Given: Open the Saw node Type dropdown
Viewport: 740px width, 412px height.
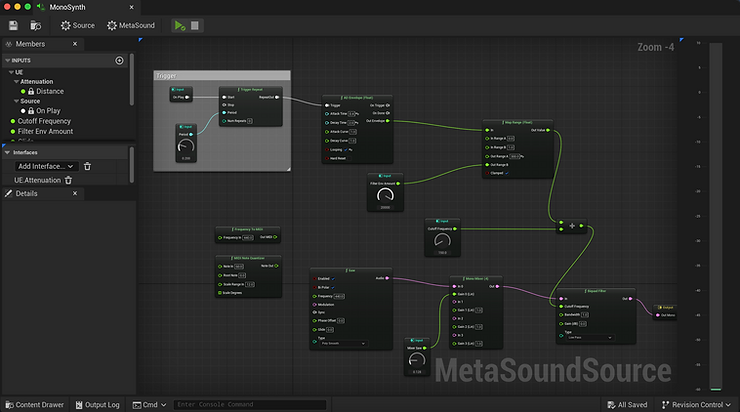Looking at the screenshot, I should coord(343,344).
